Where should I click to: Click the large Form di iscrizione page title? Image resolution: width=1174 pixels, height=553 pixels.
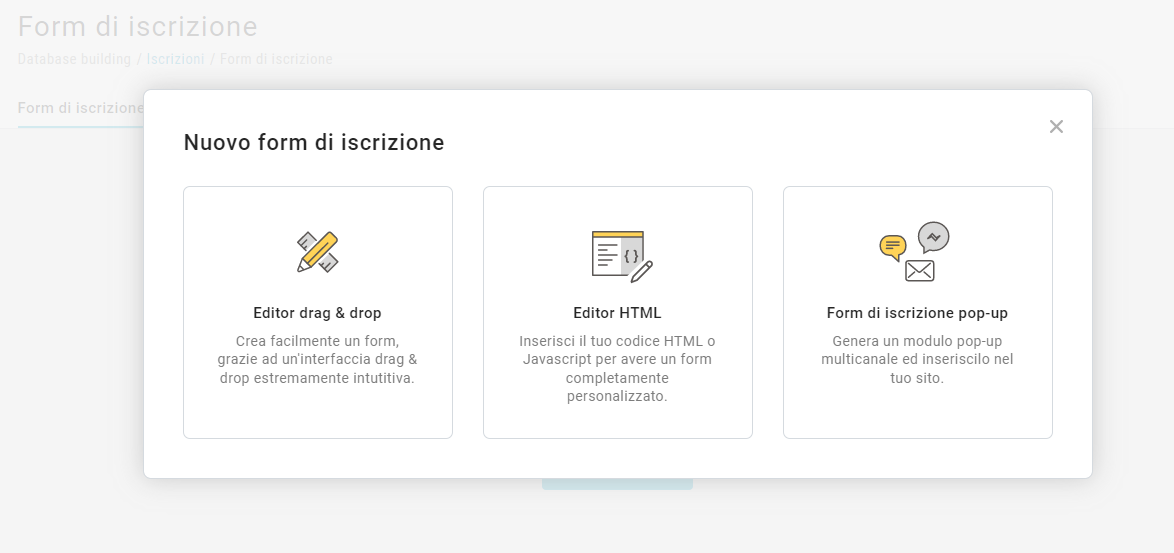pos(138,26)
